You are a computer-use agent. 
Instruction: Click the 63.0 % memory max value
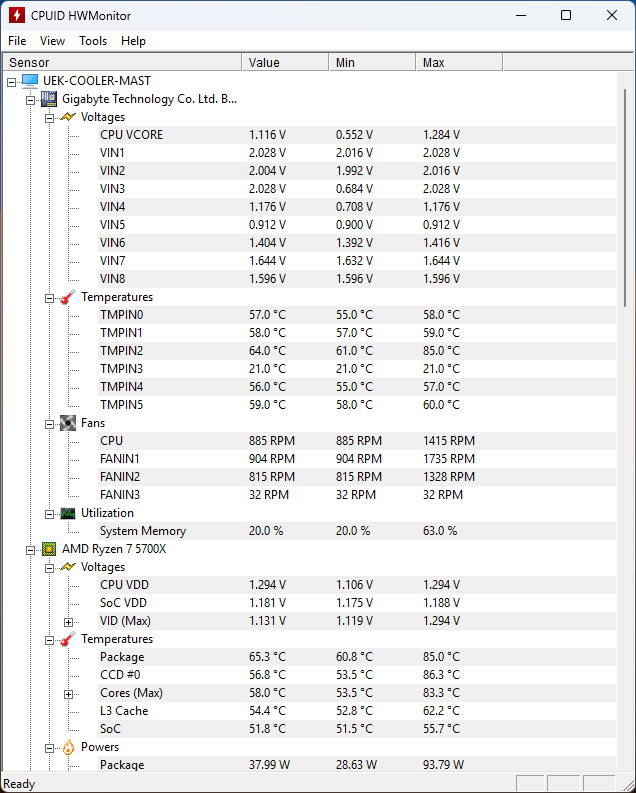[x=440, y=531]
